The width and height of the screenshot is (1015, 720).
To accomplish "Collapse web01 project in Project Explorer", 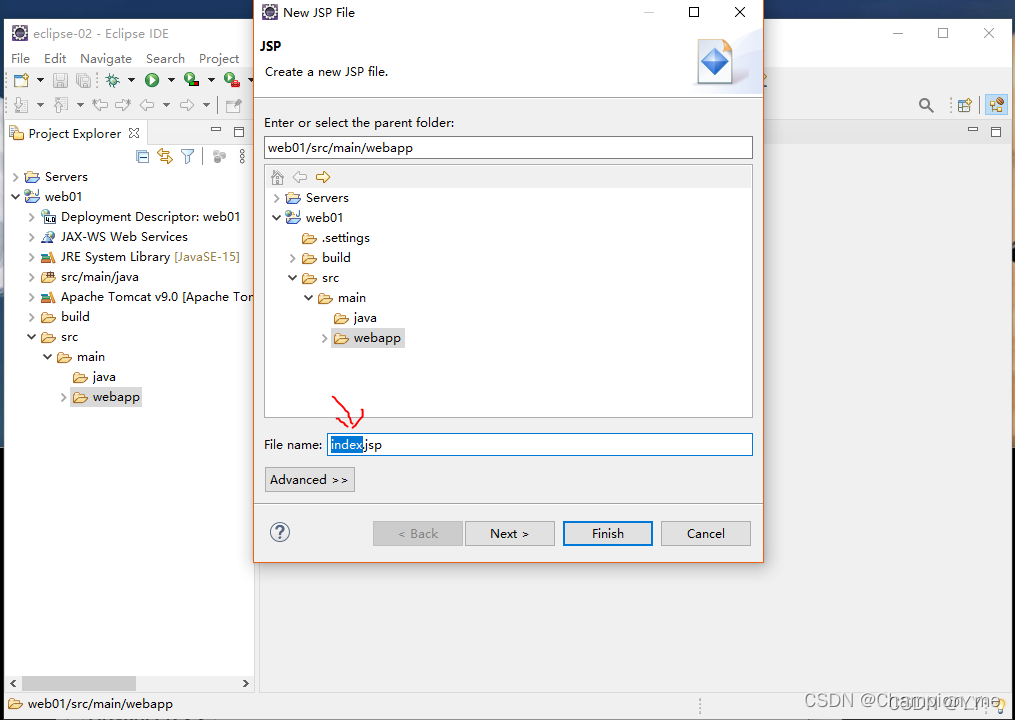I will tap(16, 196).
